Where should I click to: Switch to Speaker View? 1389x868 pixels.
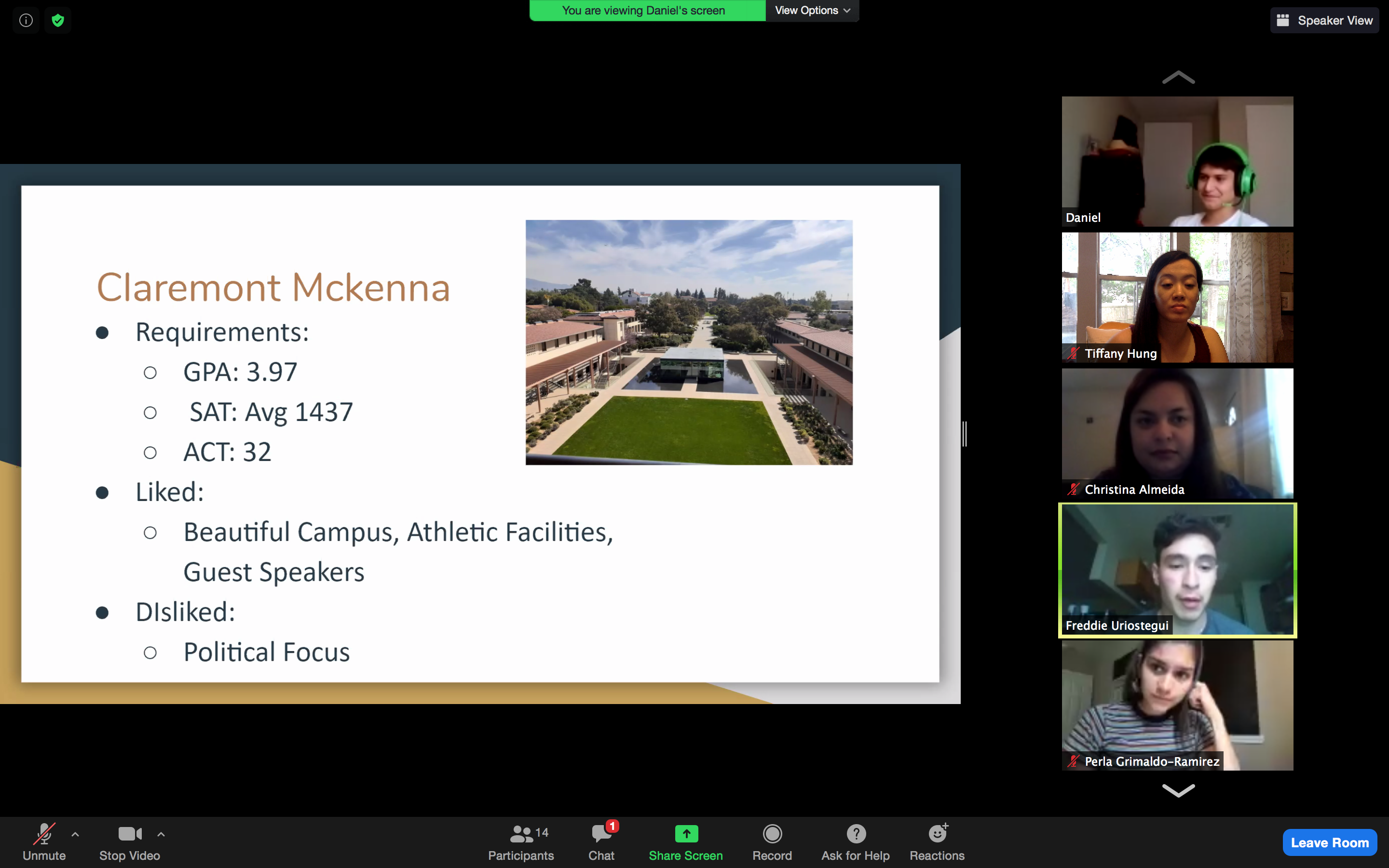point(1325,21)
